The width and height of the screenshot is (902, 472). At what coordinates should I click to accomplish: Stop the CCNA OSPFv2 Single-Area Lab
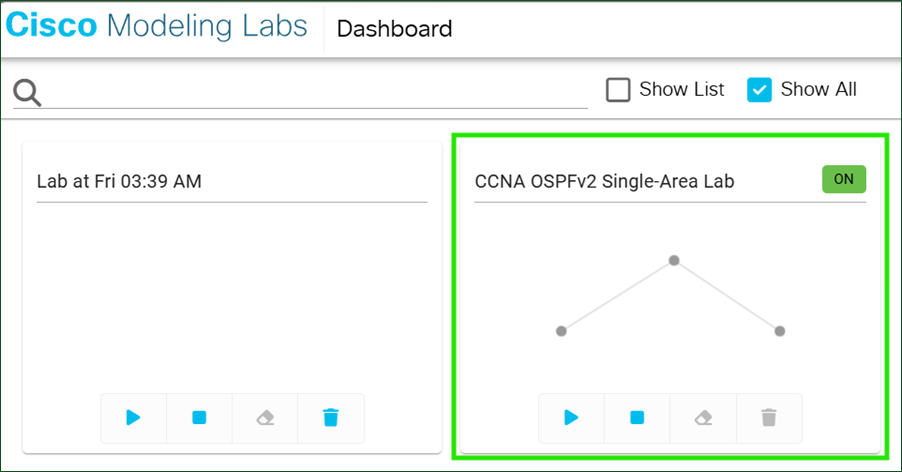click(637, 417)
